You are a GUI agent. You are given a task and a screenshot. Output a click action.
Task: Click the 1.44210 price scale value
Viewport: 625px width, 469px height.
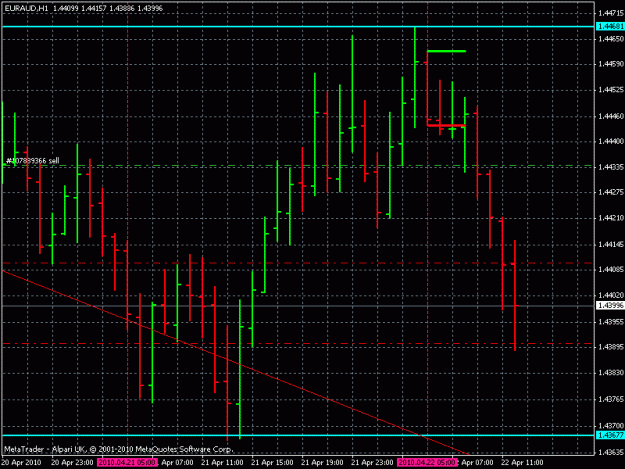pyautogui.click(x=611, y=218)
